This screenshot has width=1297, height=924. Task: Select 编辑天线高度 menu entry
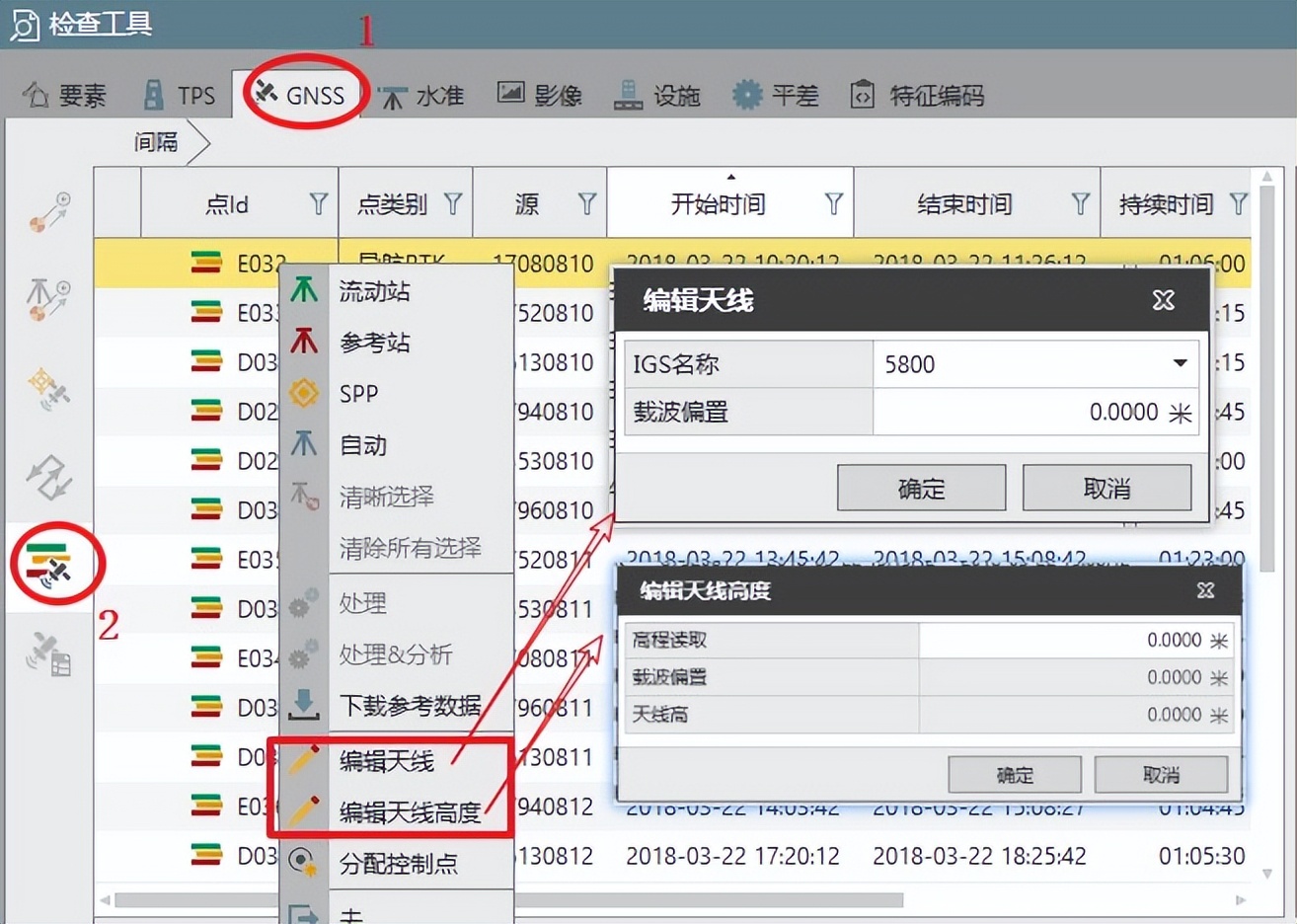(397, 812)
